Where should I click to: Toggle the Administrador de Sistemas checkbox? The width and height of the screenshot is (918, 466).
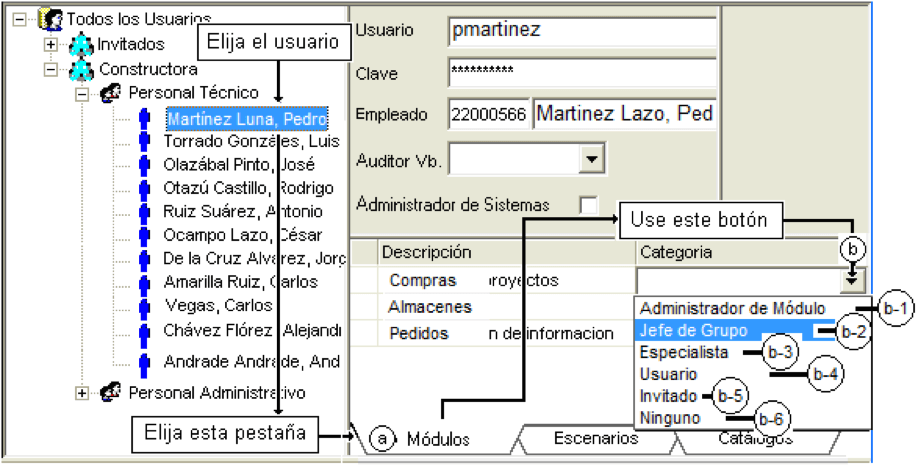(x=588, y=205)
